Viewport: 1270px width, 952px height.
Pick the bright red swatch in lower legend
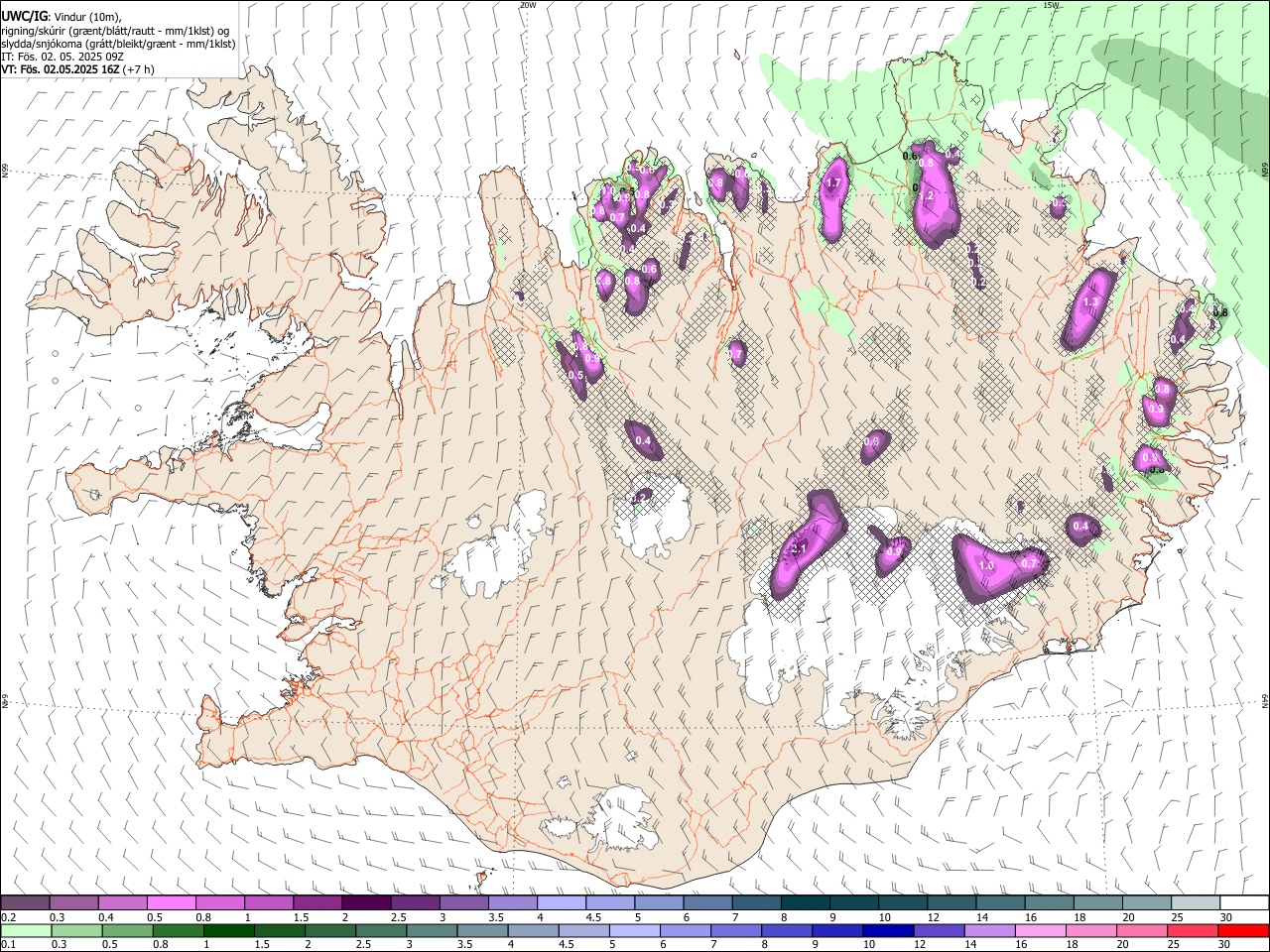[1243, 931]
